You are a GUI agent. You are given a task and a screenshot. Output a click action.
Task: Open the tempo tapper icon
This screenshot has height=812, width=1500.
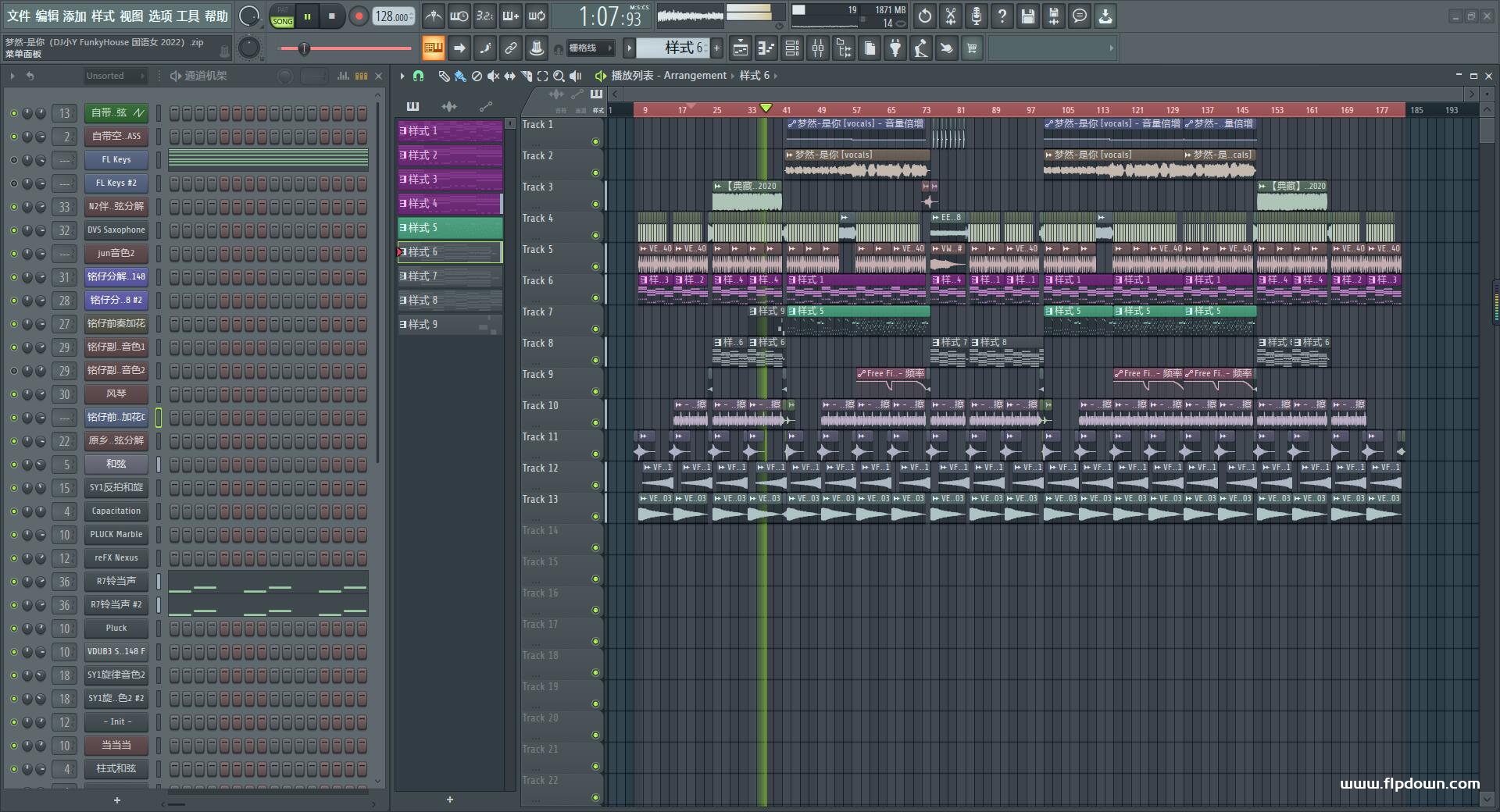(x=921, y=48)
